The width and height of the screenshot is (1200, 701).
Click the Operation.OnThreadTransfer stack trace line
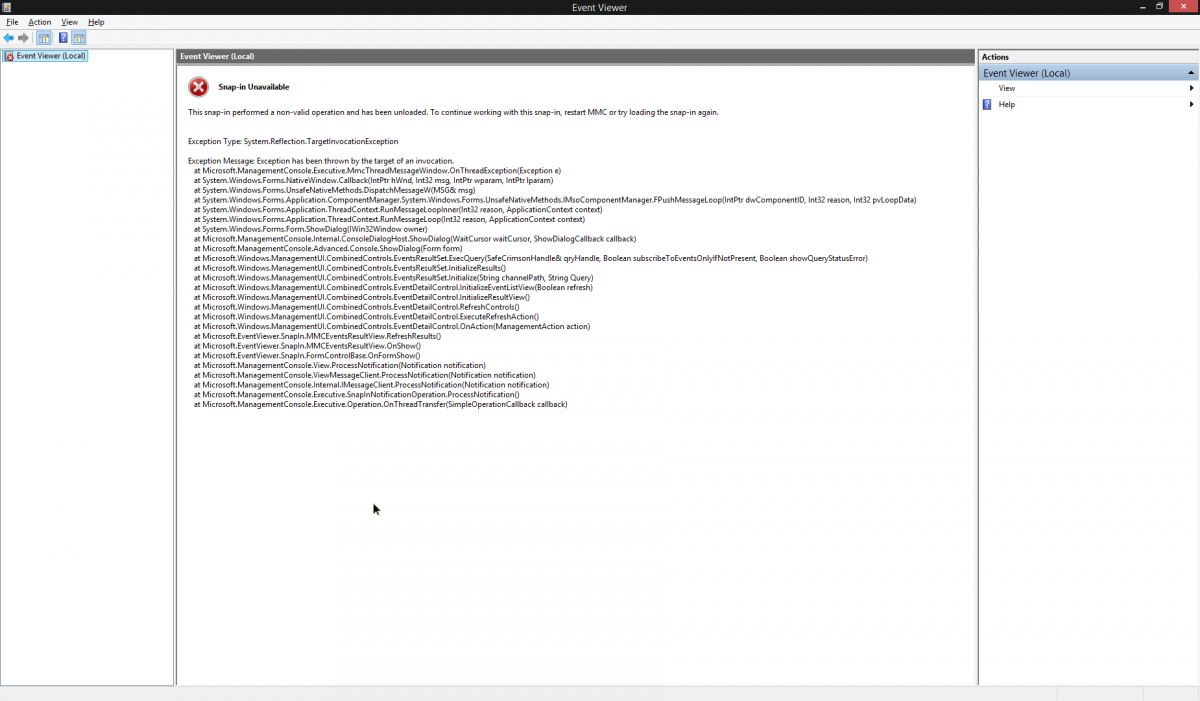pos(381,404)
